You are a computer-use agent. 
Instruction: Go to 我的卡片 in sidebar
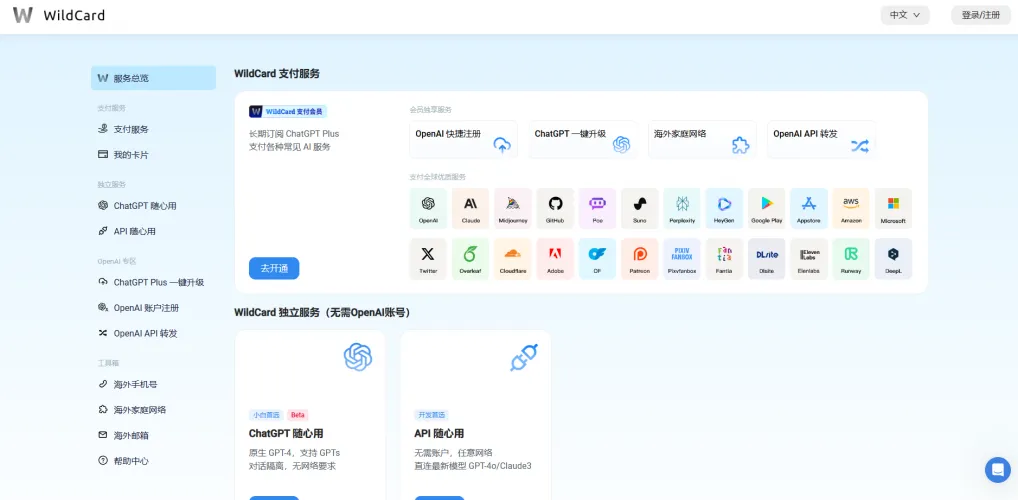131,155
